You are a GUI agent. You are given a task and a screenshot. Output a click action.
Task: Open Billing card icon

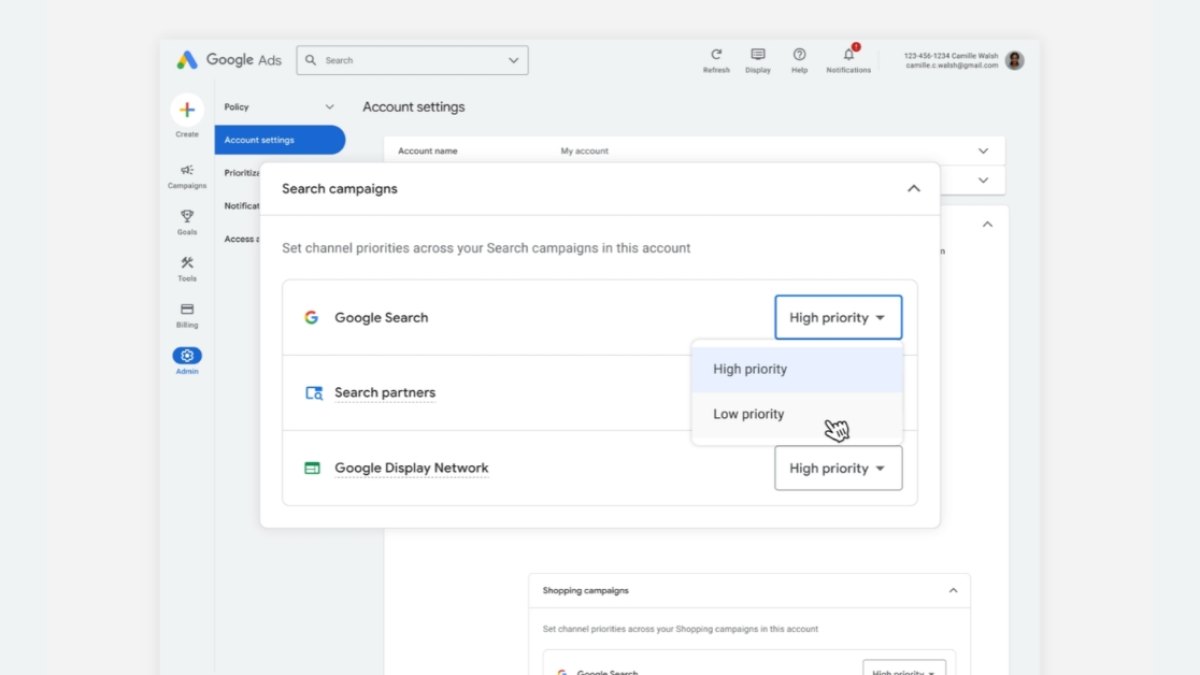click(x=187, y=309)
